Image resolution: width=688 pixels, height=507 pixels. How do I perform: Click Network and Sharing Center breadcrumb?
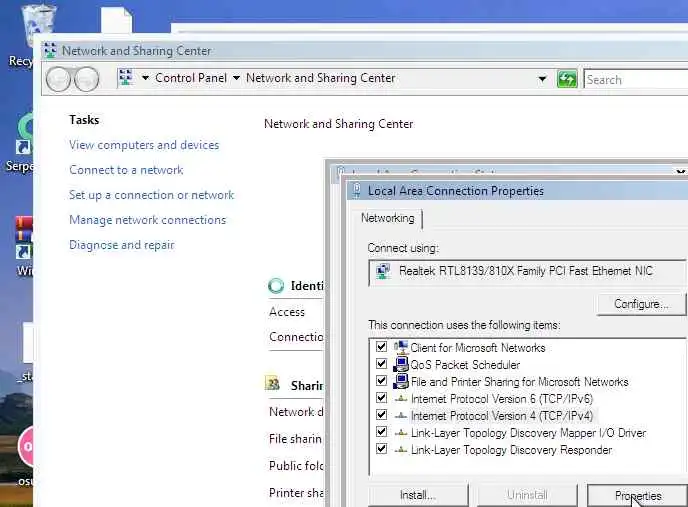[x=321, y=78]
